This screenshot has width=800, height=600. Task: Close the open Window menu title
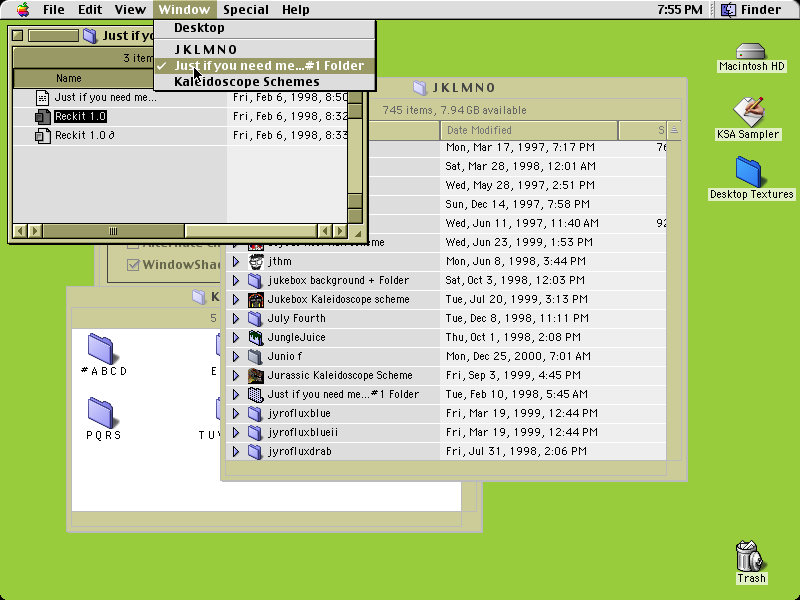[x=184, y=9]
